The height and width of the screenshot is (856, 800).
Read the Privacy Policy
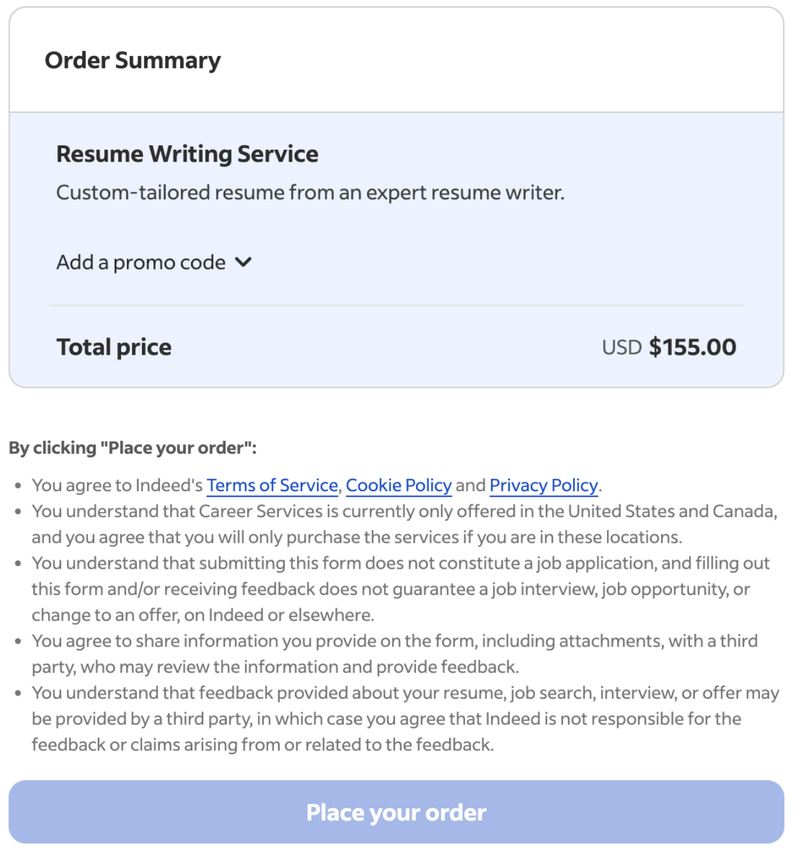click(x=543, y=485)
